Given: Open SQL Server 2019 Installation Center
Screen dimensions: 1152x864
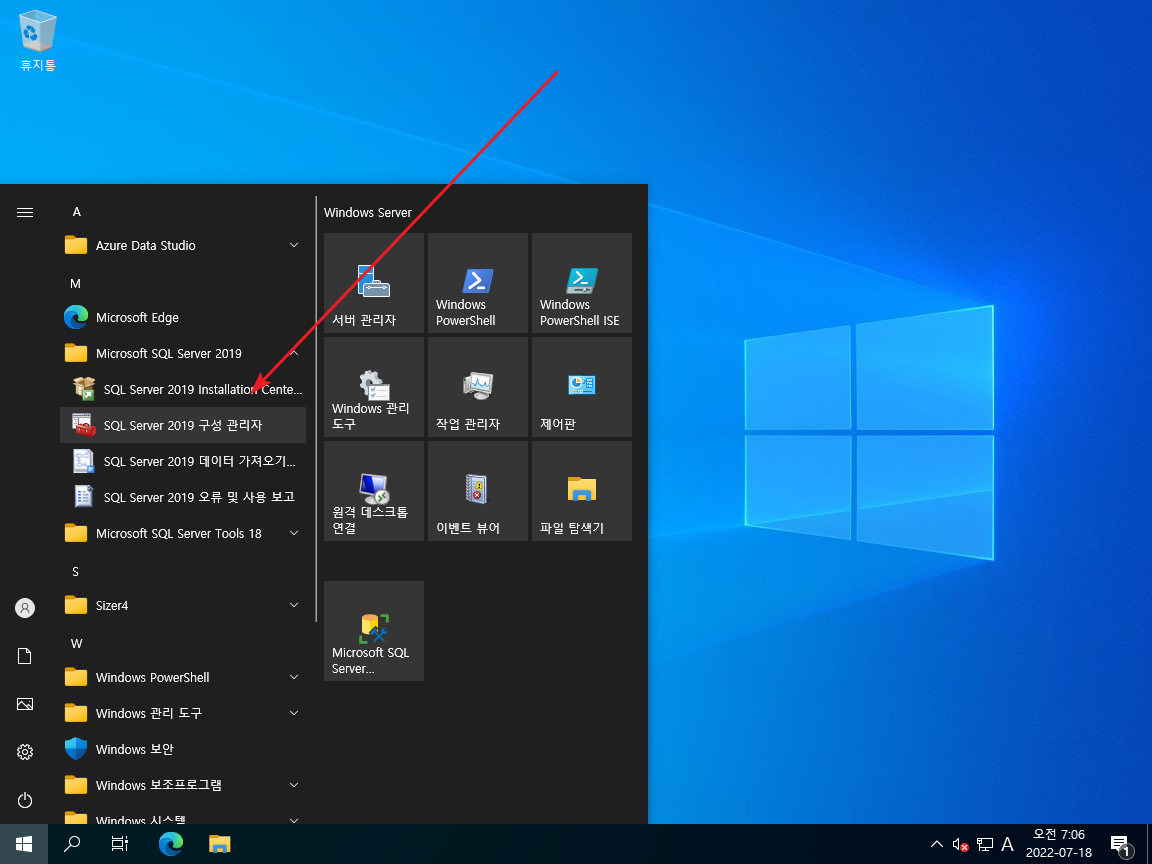Looking at the screenshot, I should (x=183, y=389).
